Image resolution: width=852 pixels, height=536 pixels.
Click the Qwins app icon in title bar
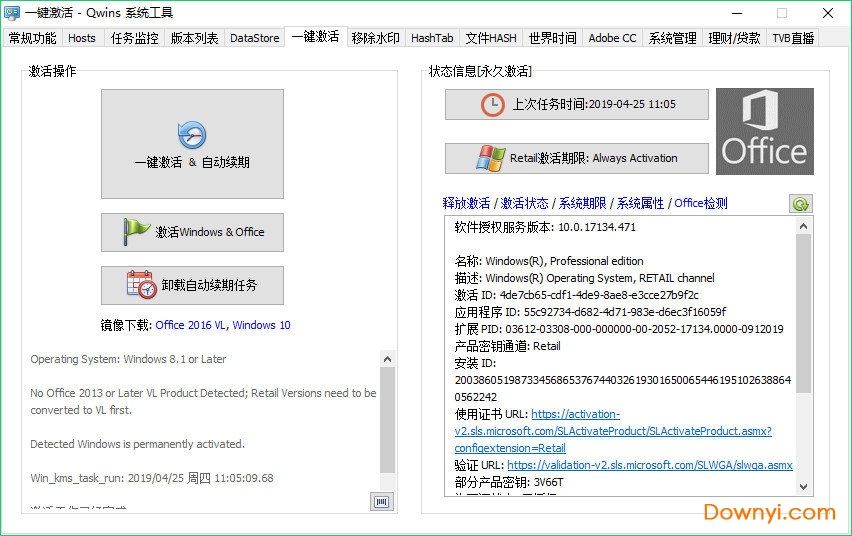click(11, 13)
